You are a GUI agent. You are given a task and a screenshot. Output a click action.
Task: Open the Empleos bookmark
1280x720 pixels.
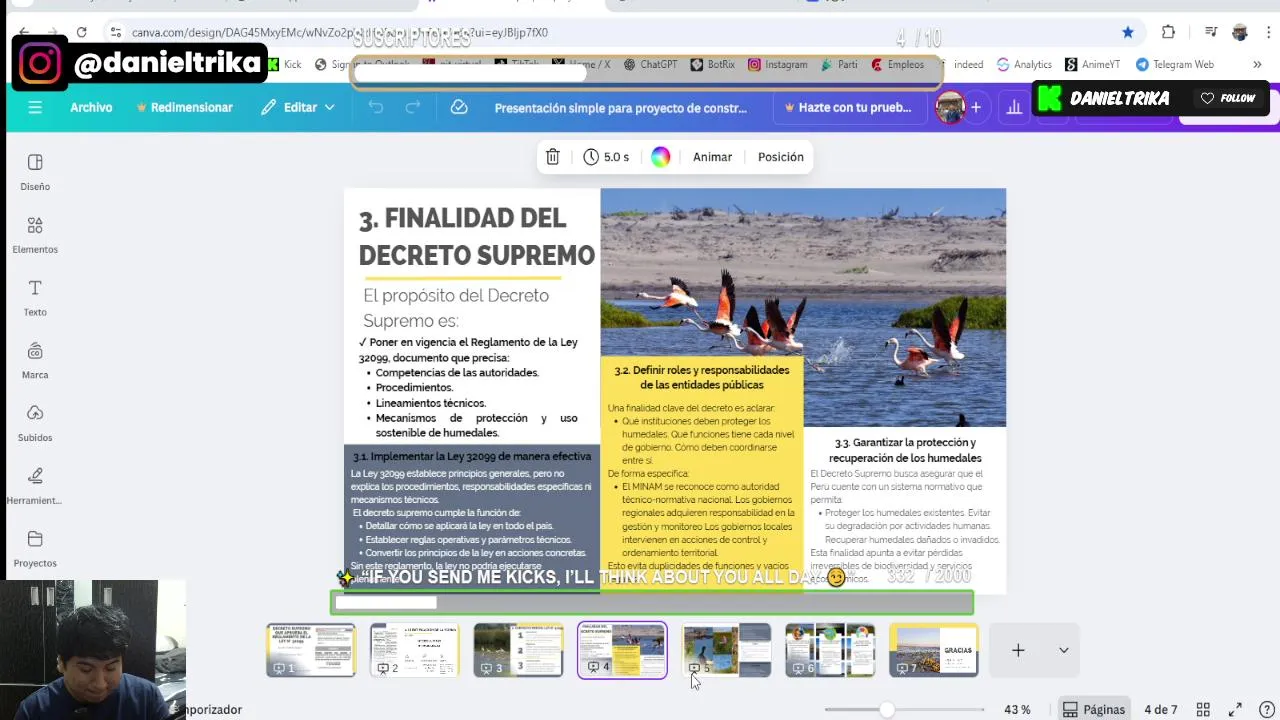click(x=897, y=64)
